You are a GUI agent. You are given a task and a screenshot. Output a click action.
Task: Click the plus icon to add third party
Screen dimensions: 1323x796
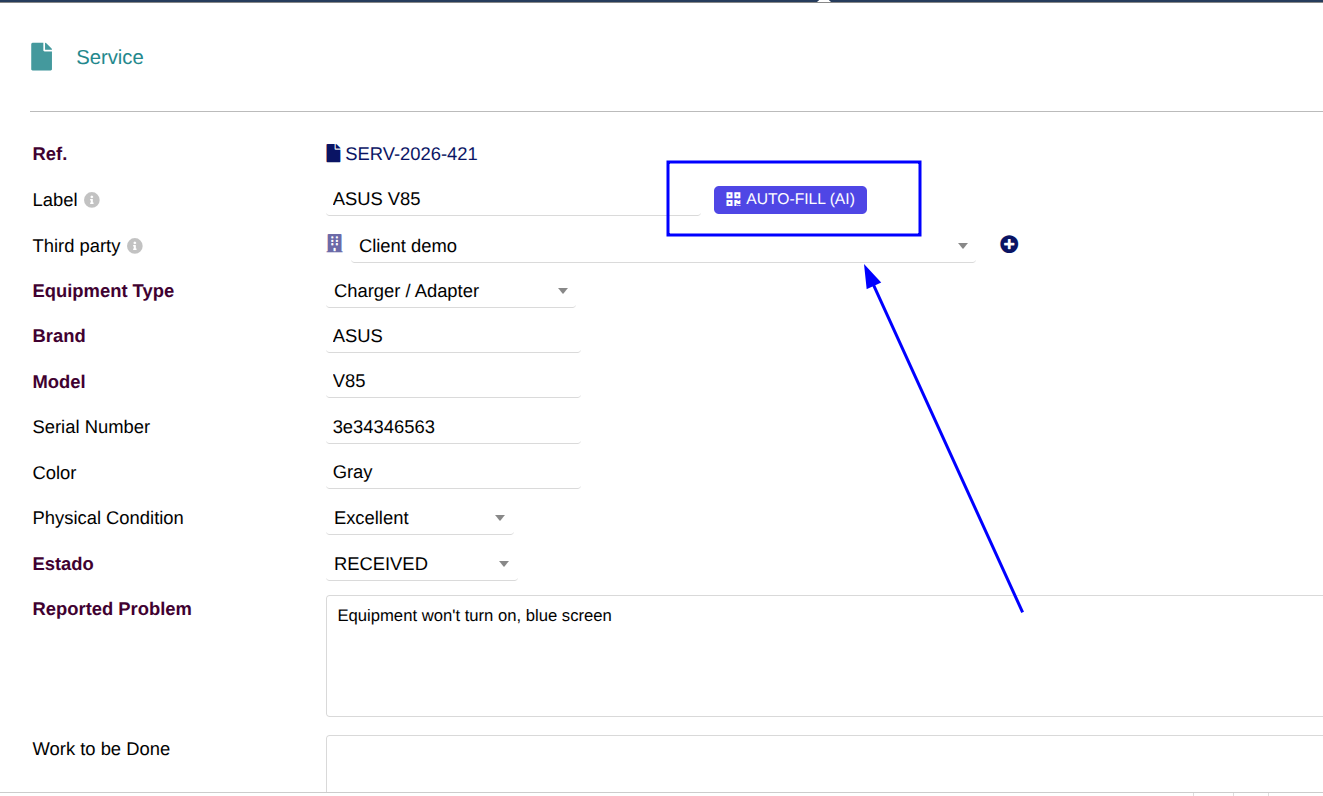[1009, 244]
